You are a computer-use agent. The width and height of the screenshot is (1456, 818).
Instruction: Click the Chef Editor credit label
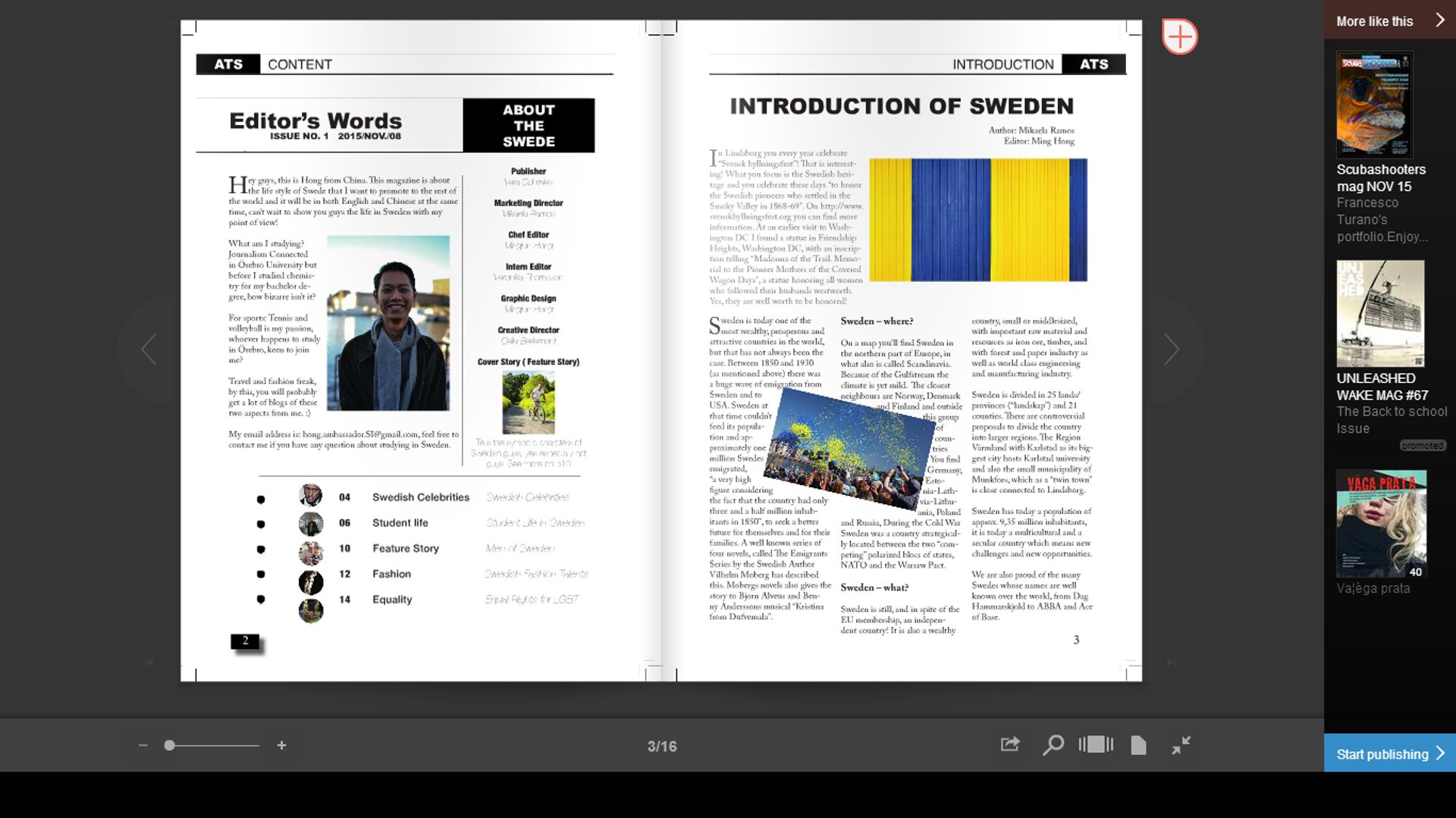[x=529, y=235]
